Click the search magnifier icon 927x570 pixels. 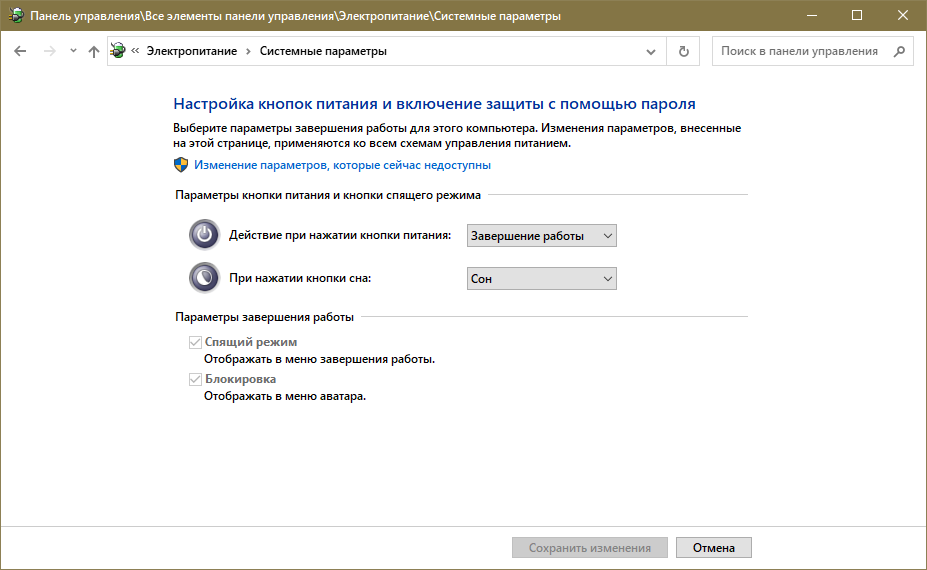coord(899,51)
